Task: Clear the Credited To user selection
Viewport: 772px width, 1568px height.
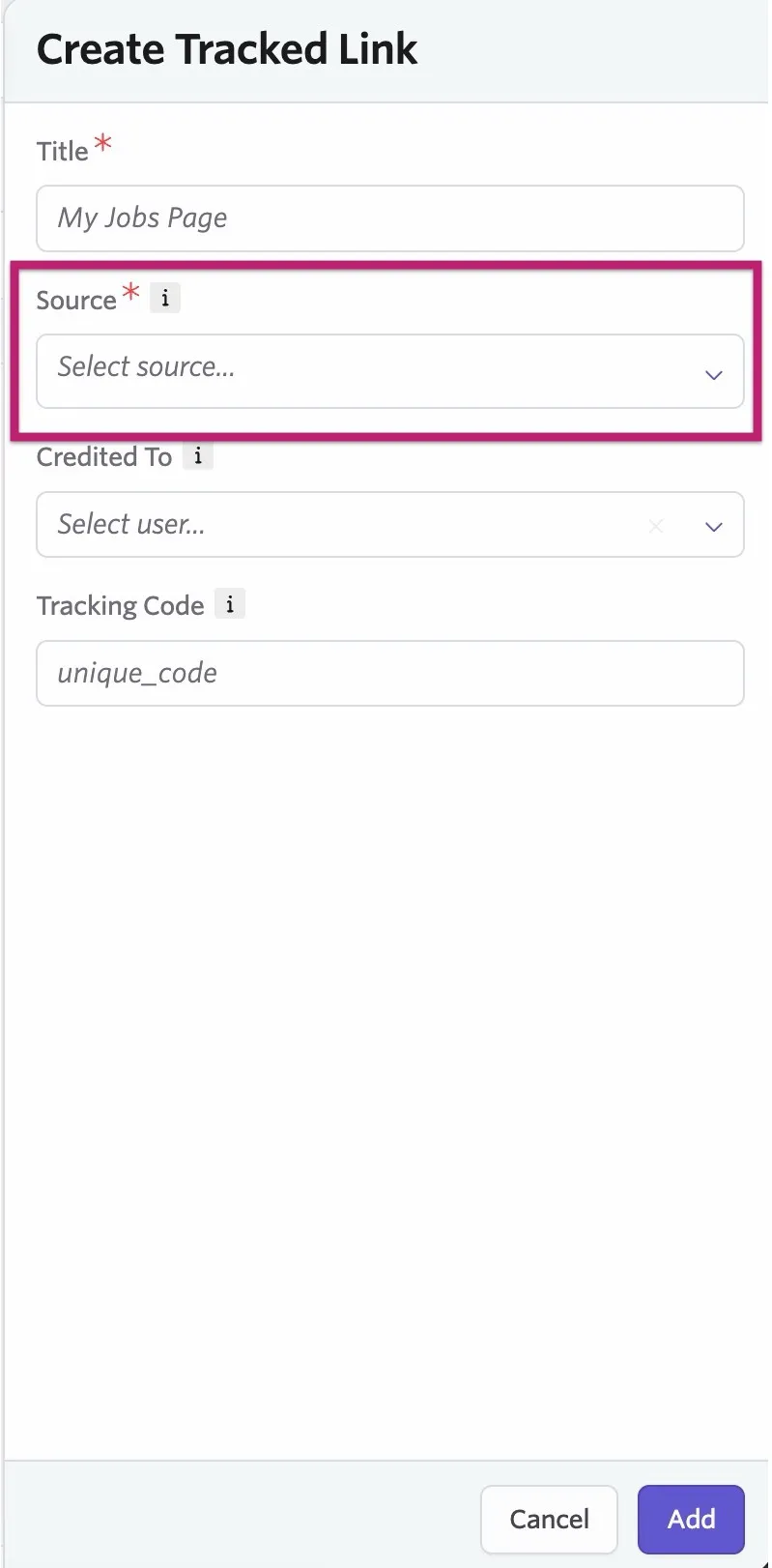Action: click(656, 526)
